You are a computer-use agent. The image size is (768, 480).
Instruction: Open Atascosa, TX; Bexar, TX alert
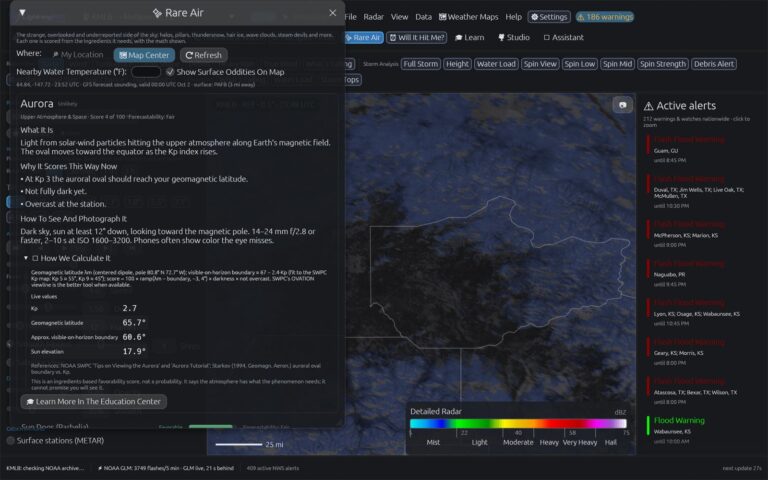tap(698, 391)
